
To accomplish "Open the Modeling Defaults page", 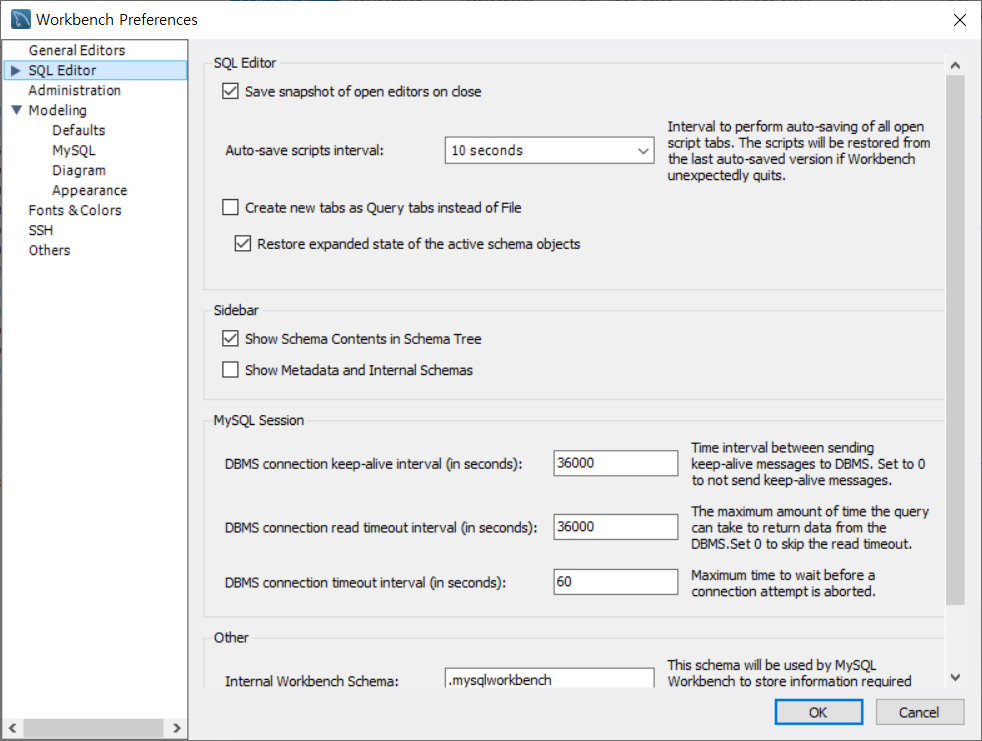I will coord(79,130).
